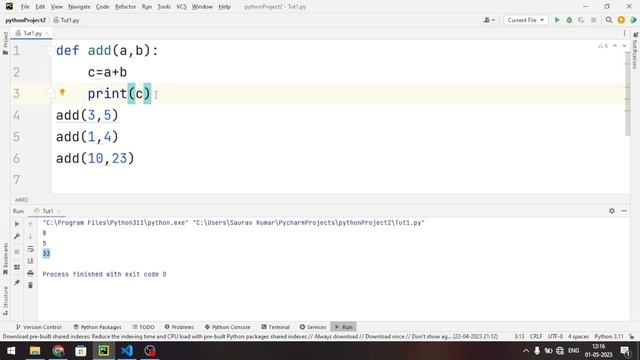Open the Python Console tool window
This screenshot has width=640, height=360.
227,327
